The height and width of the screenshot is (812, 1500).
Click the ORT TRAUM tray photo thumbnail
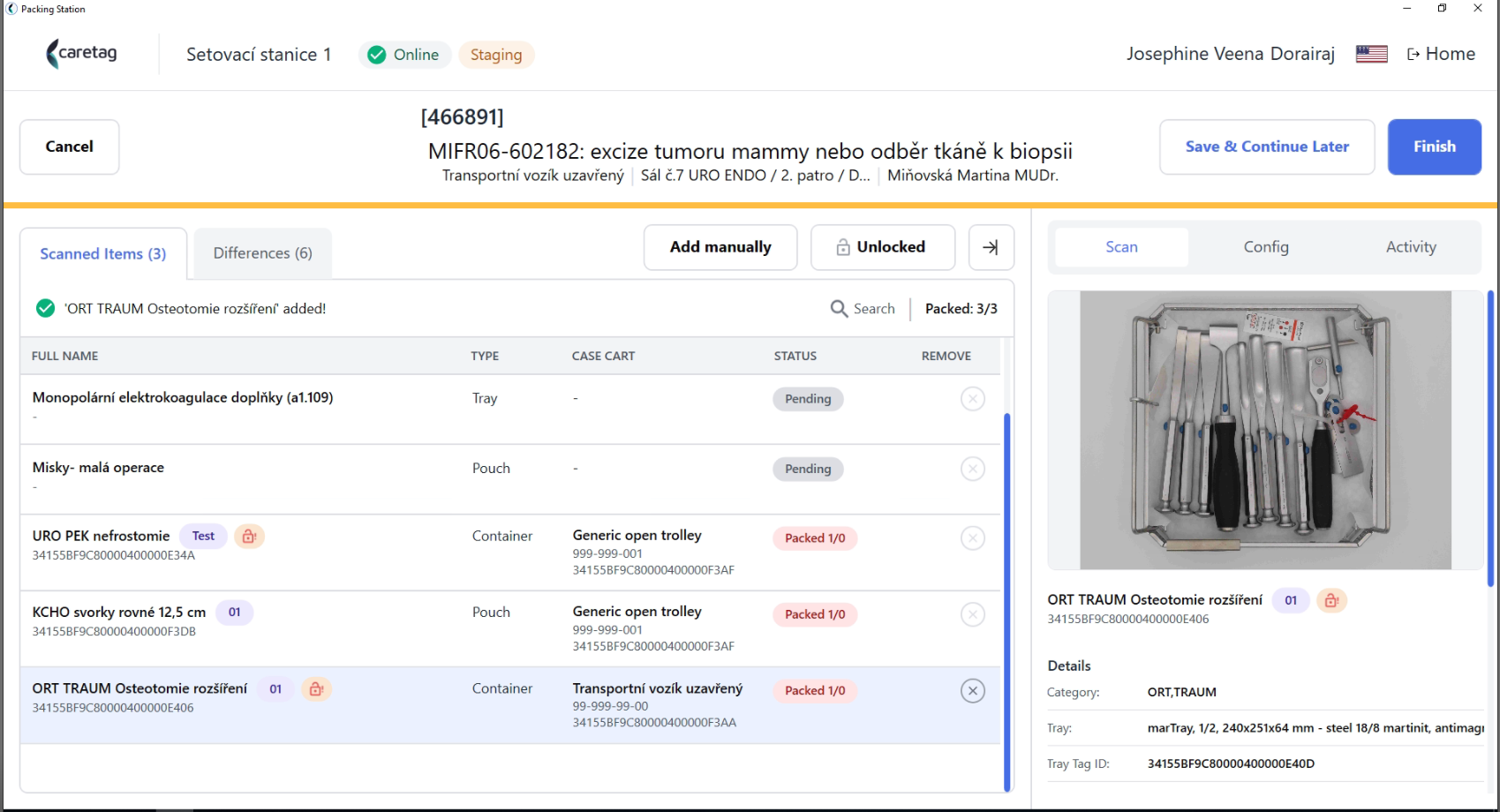pyautogui.click(x=1265, y=430)
